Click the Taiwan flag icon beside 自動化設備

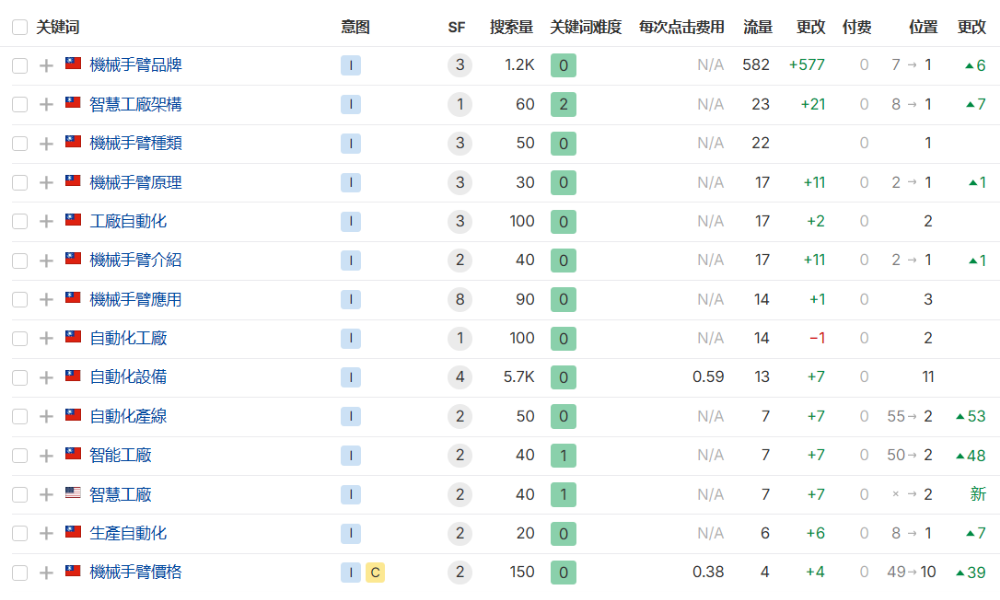point(71,377)
